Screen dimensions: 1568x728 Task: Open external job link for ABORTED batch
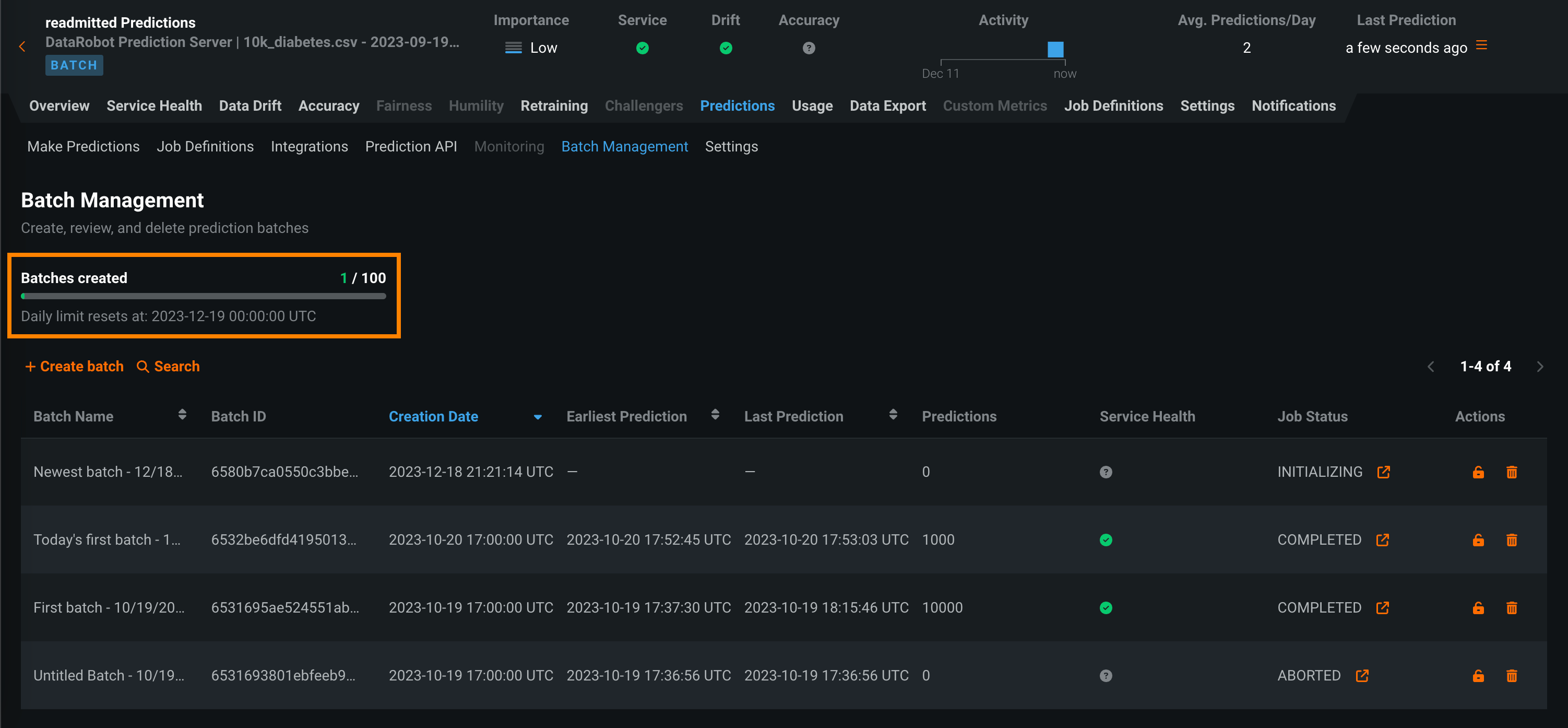click(1362, 676)
